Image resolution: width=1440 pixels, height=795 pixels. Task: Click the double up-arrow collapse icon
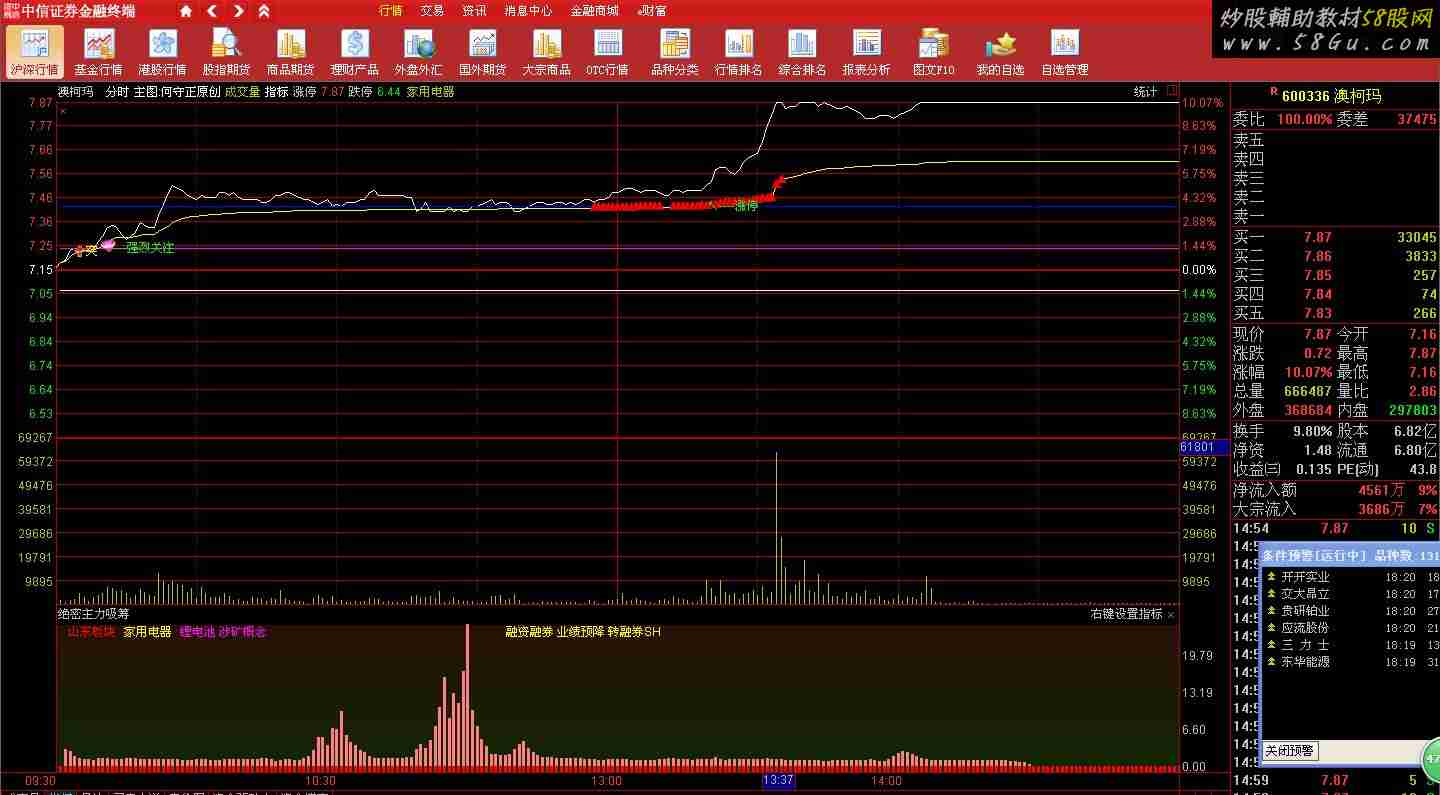(264, 11)
